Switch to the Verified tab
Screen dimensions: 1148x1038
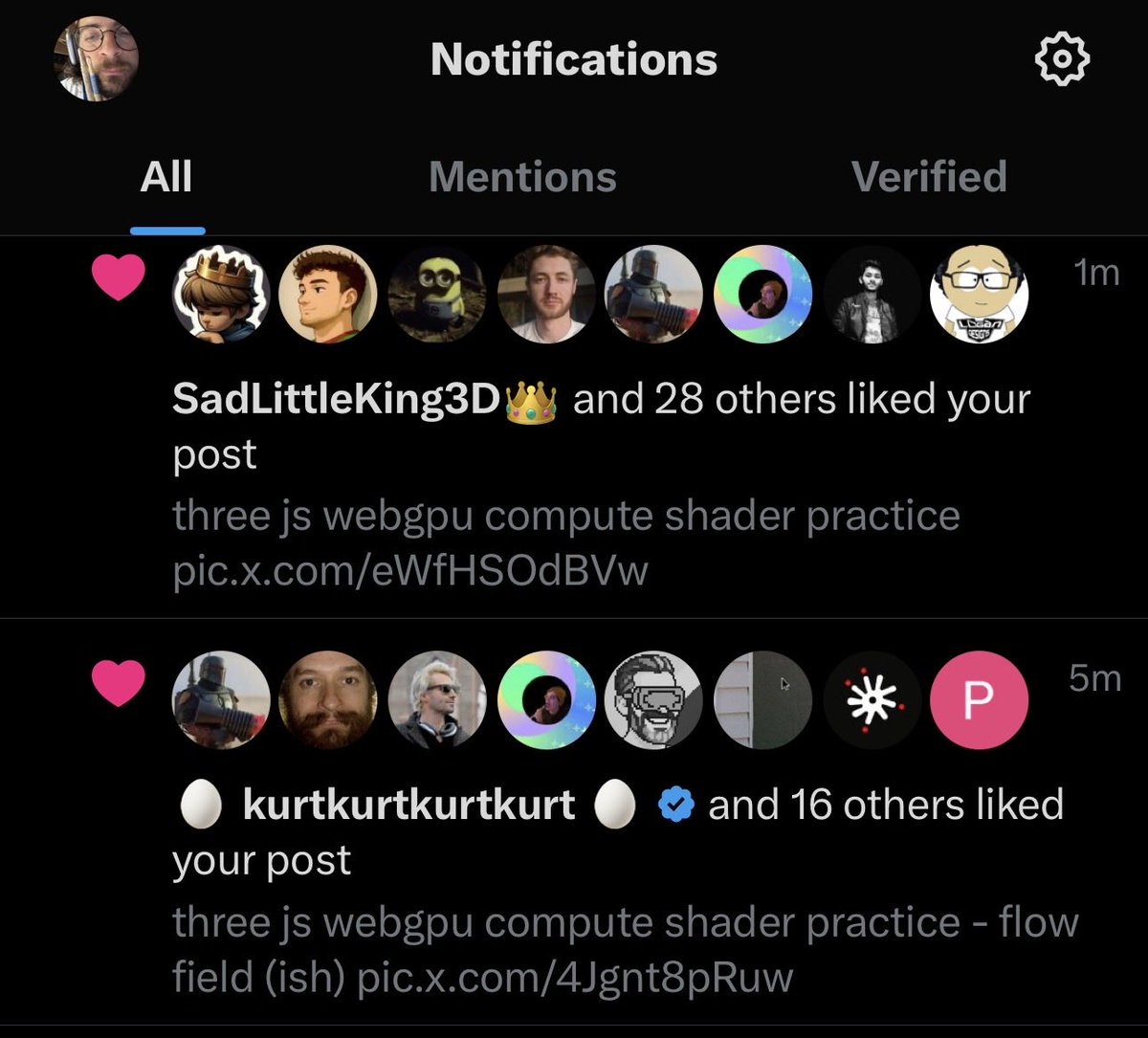[929, 177]
